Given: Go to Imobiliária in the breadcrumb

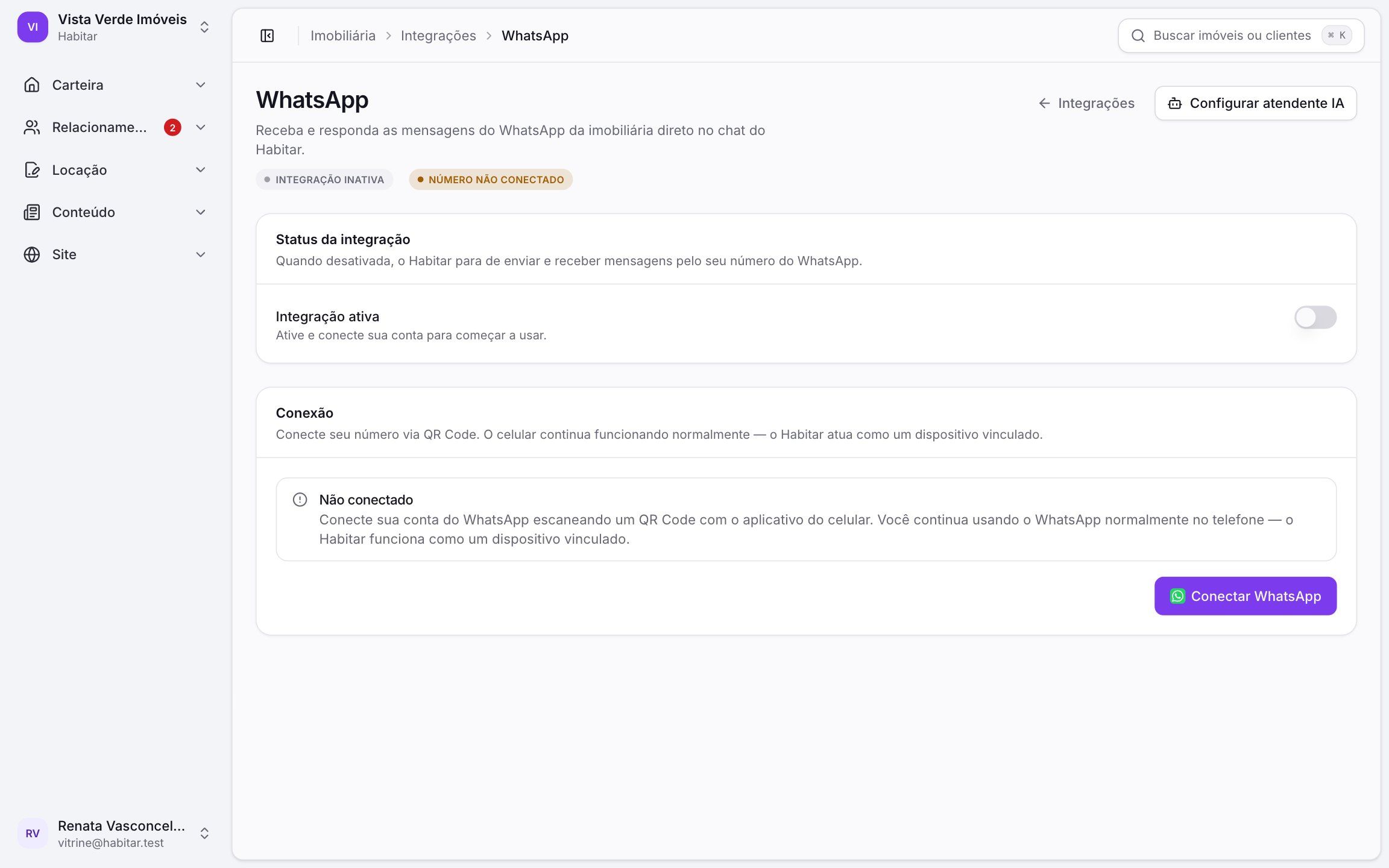Looking at the screenshot, I should coord(342,36).
